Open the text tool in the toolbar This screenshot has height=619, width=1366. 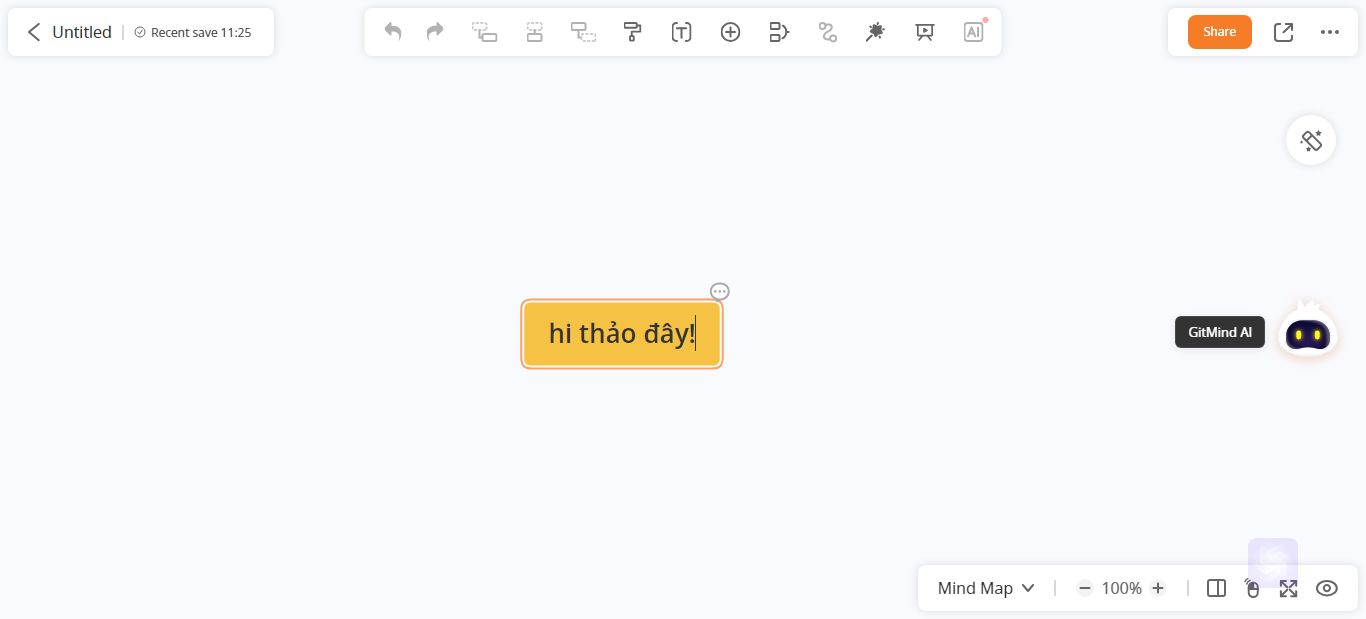[x=681, y=32]
